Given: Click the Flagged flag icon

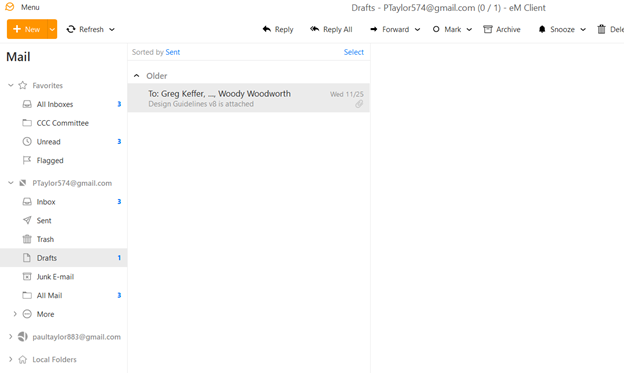Looking at the screenshot, I should [x=27, y=160].
